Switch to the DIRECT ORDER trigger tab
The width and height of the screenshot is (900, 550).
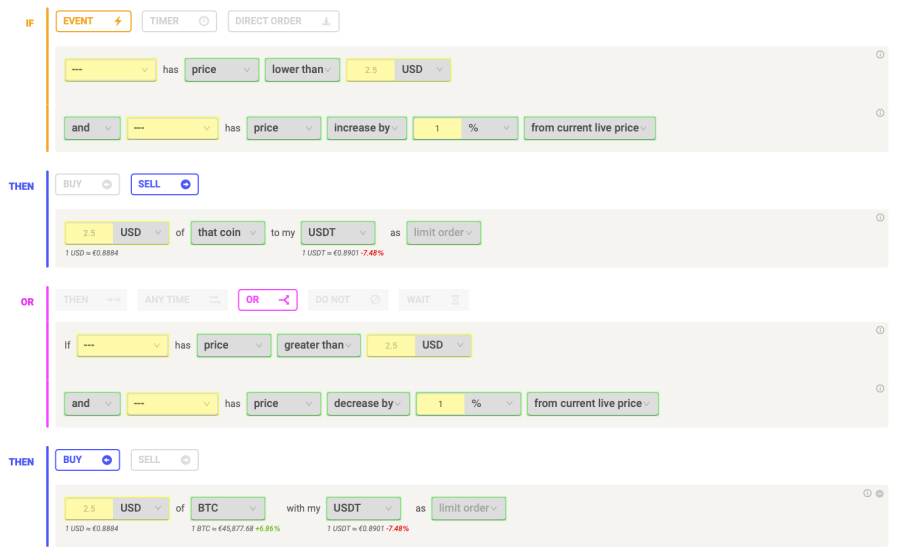[283, 21]
